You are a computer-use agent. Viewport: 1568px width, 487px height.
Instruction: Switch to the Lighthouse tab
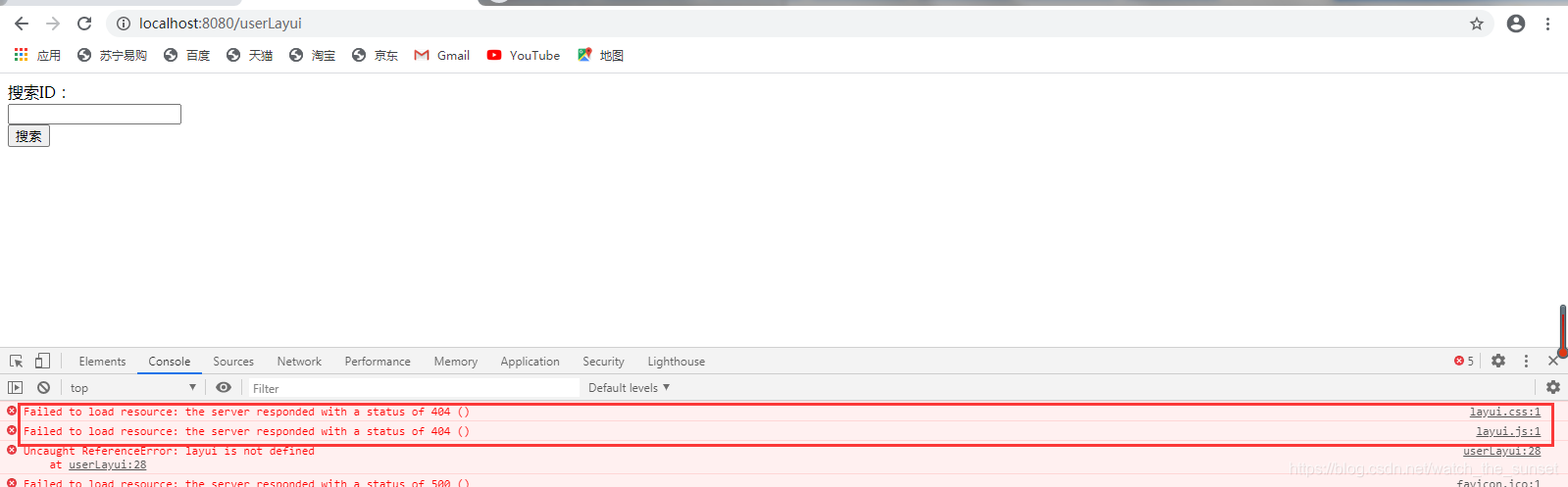[676, 362]
